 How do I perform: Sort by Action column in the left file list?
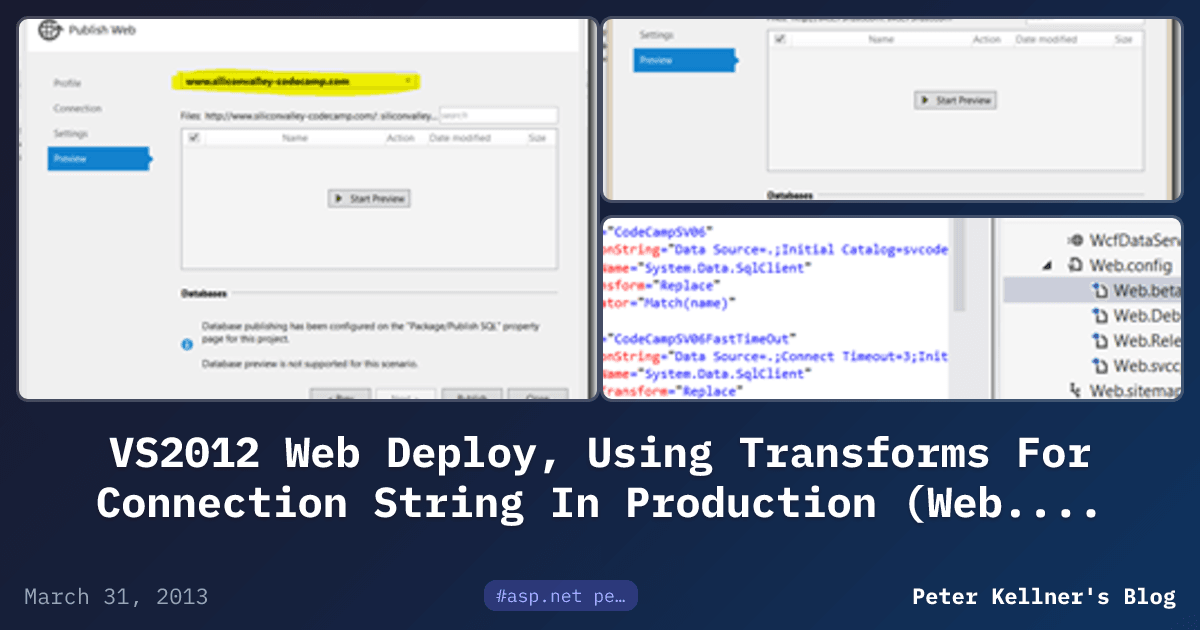(x=400, y=138)
